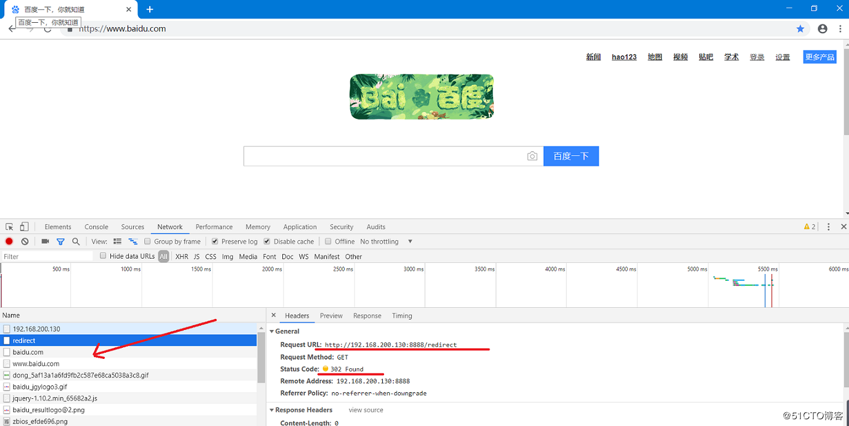Viewport: 849px width, 426px height.
Task: Click the camera image search icon
Action: pos(532,156)
